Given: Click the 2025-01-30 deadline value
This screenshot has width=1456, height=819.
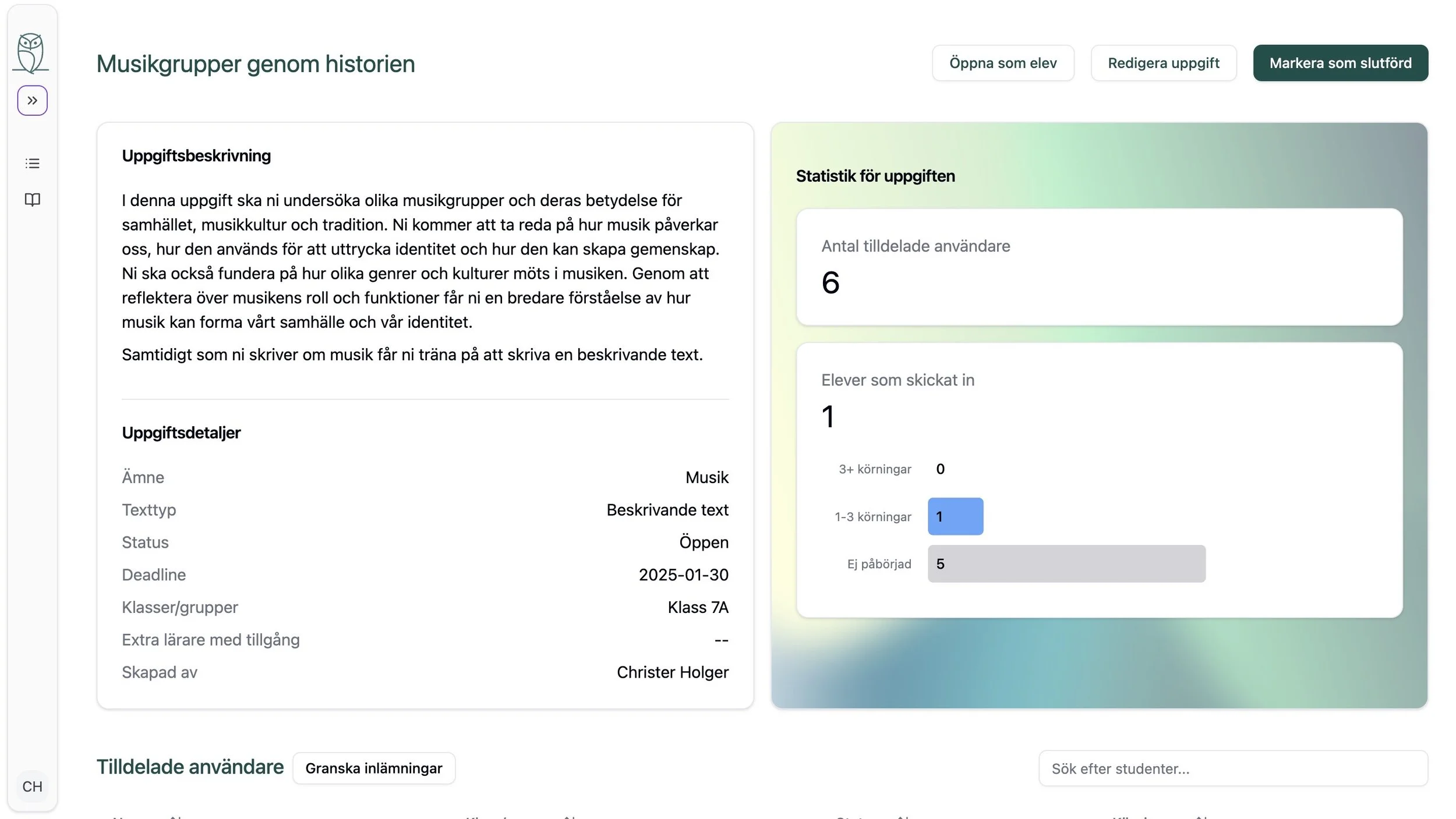Looking at the screenshot, I should point(683,575).
